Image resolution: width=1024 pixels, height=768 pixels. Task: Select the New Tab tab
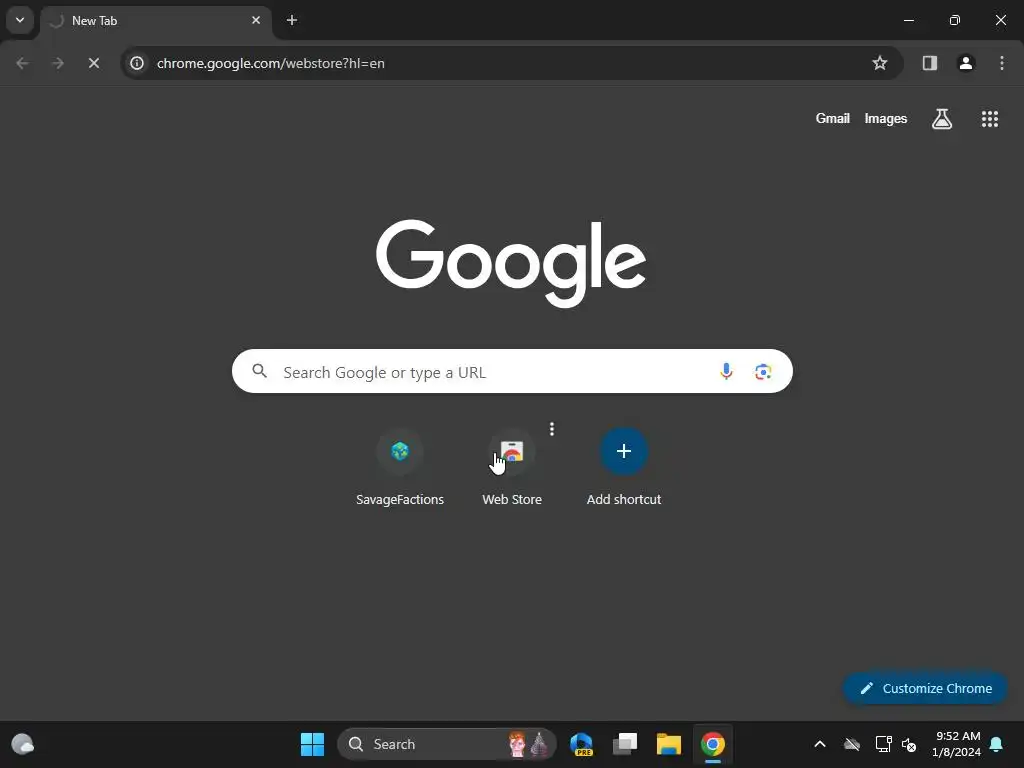155,20
